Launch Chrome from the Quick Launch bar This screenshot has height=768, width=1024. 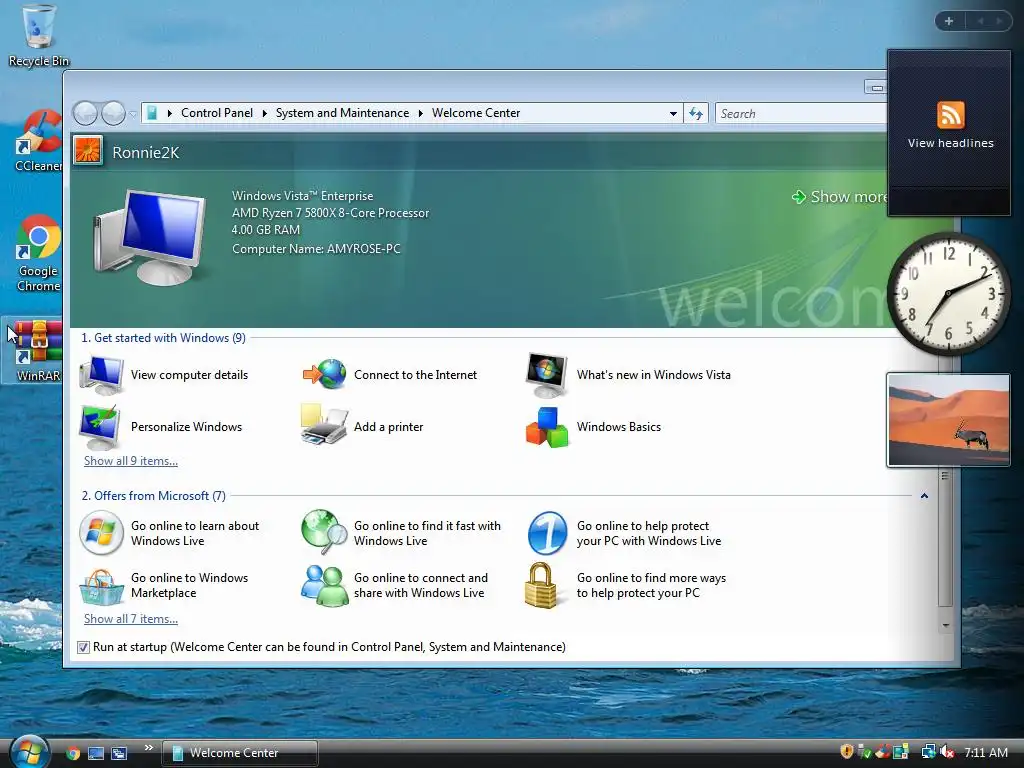(x=73, y=753)
